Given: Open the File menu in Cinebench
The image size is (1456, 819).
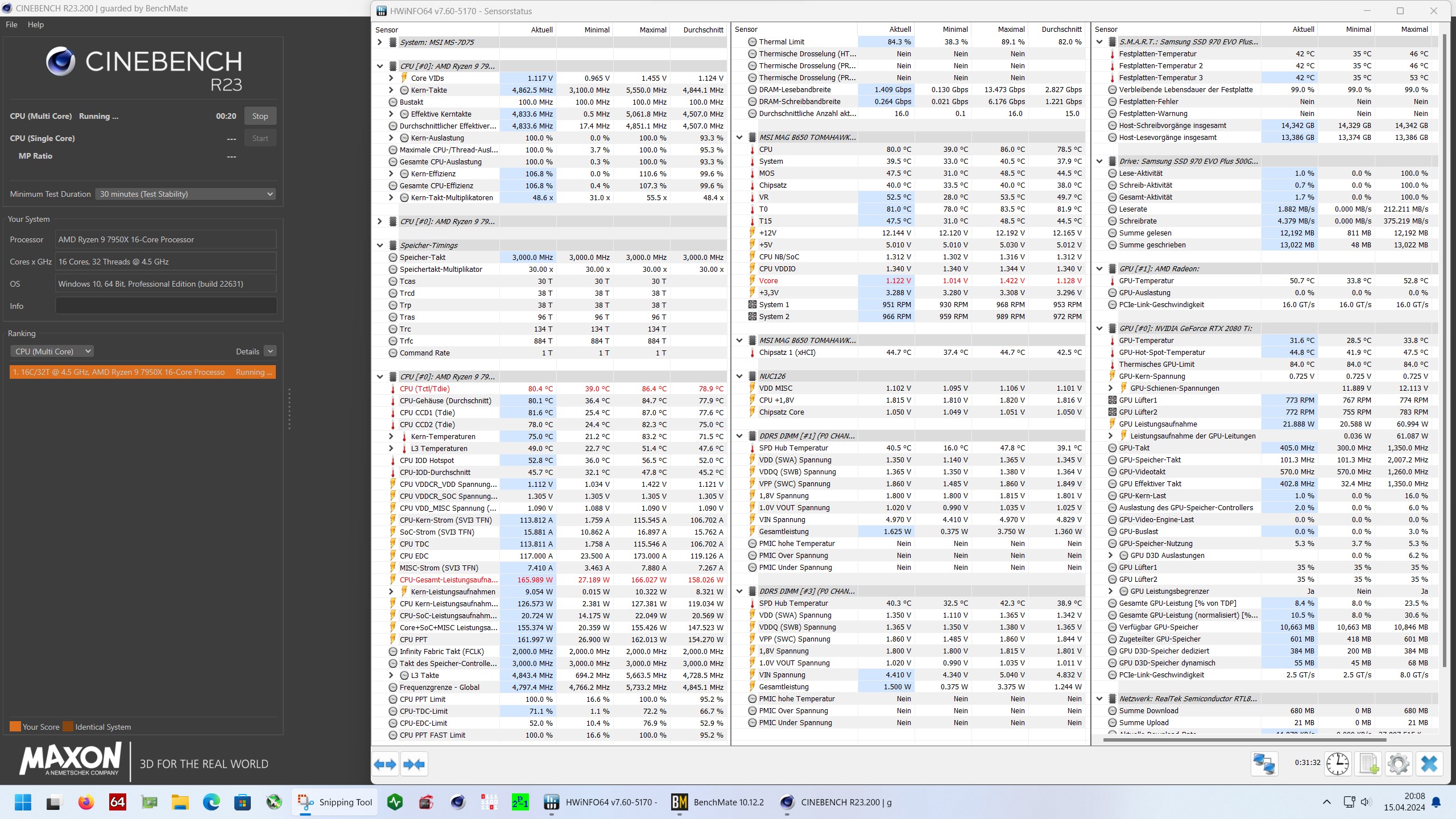Looking at the screenshot, I should [11, 24].
